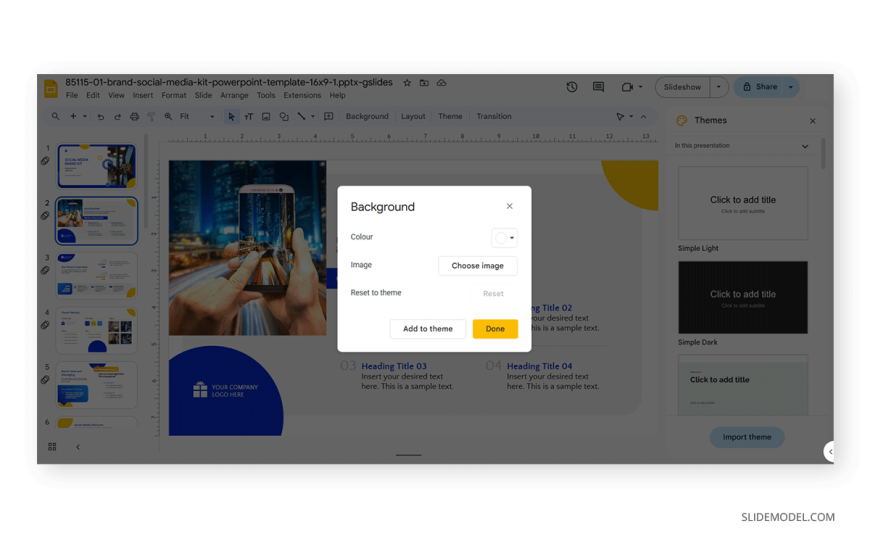Expand the video call options arrow
This screenshot has height=539, width=870.
pyautogui.click(x=640, y=87)
